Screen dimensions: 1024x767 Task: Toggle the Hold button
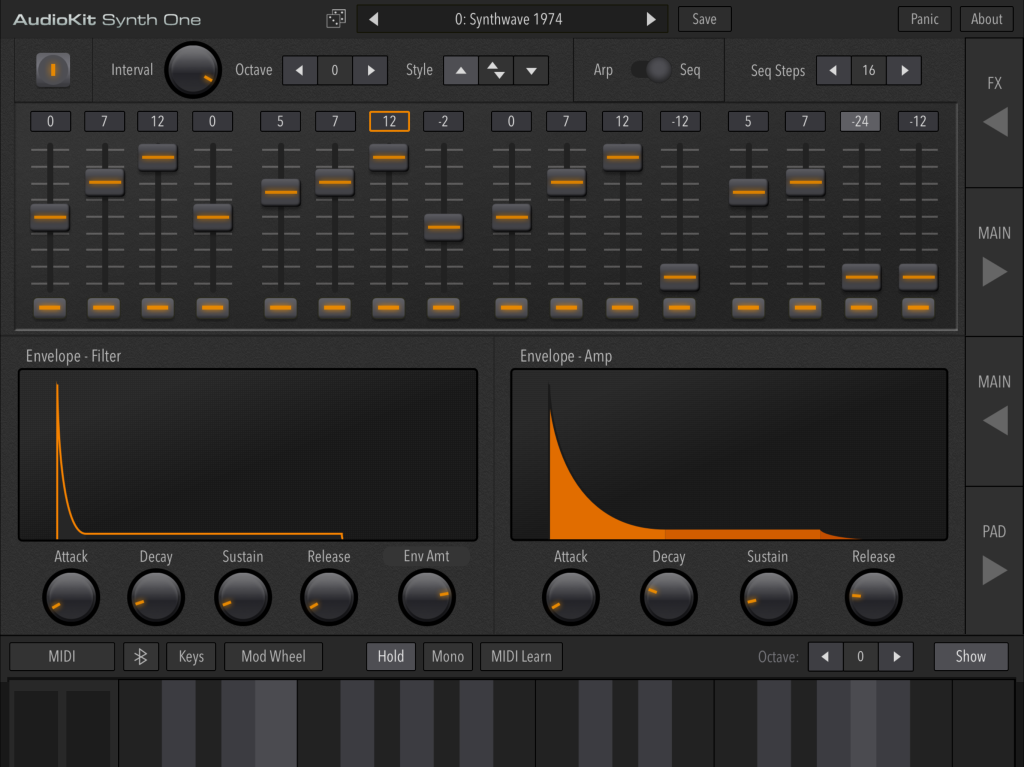point(391,657)
